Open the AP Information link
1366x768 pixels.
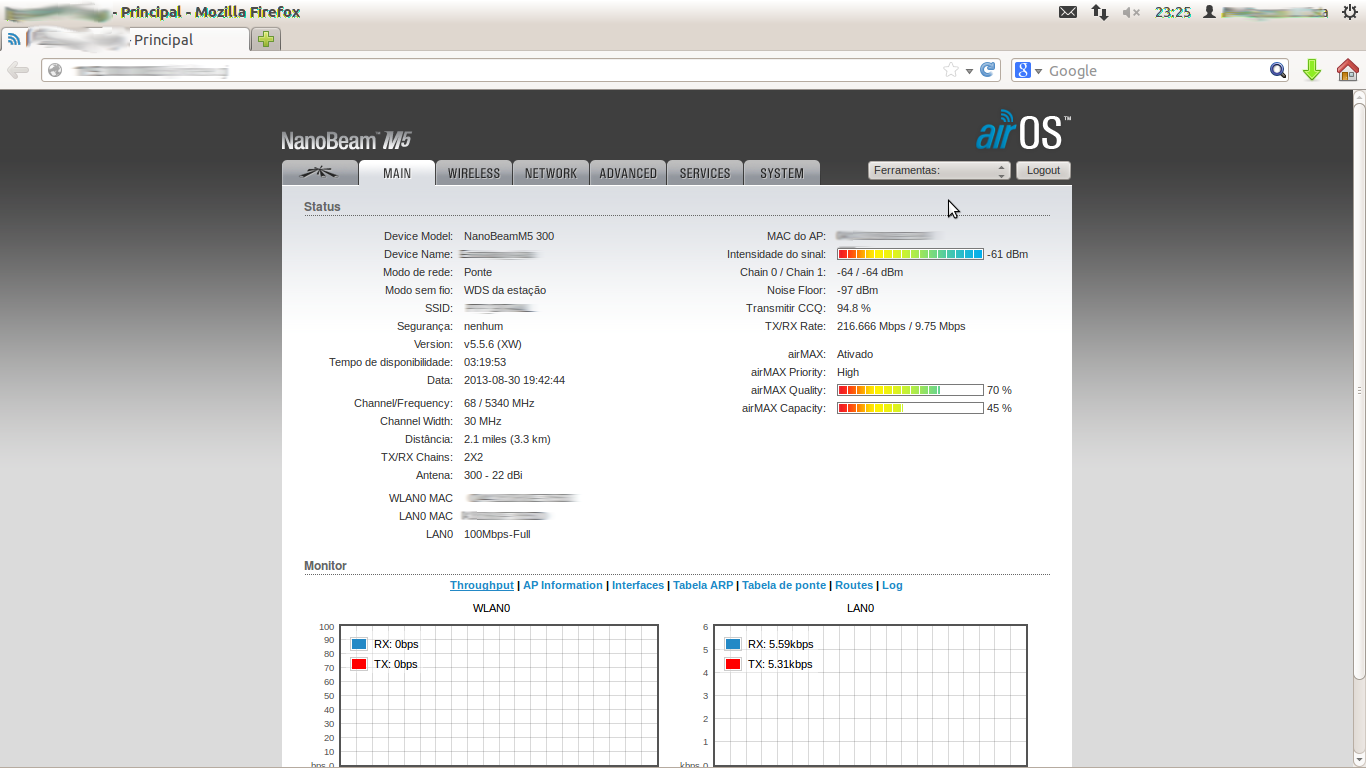[563, 585]
